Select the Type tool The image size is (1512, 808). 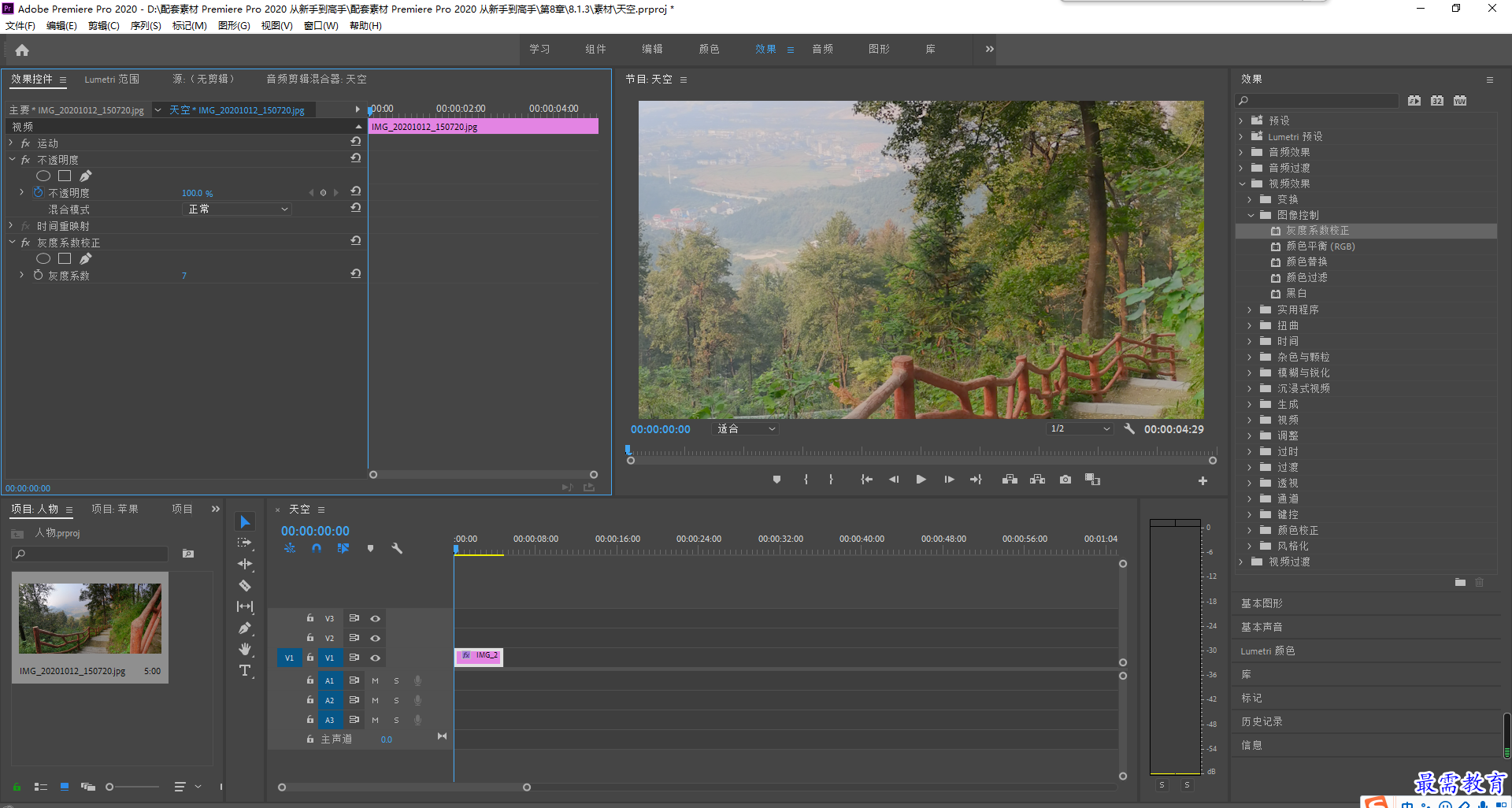pyautogui.click(x=245, y=670)
